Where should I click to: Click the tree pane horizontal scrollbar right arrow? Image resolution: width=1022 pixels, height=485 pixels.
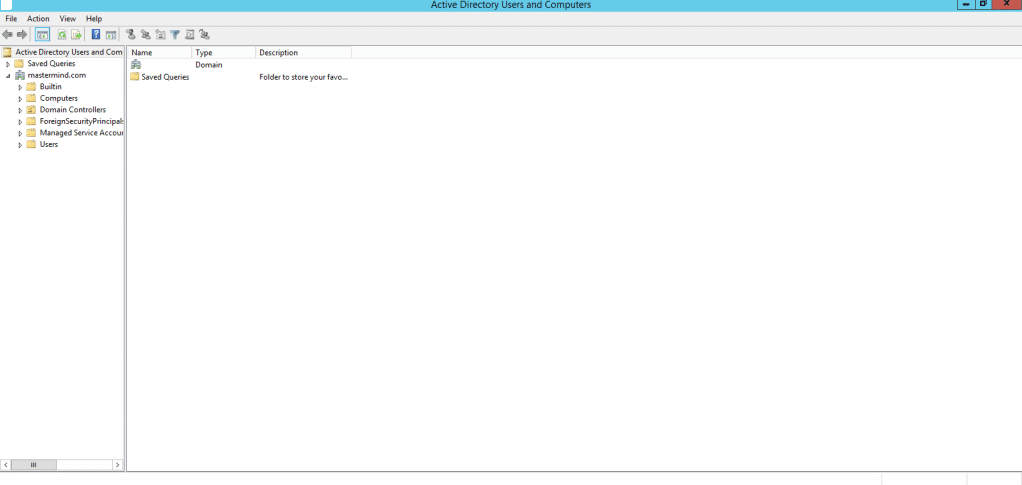[118, 465]
